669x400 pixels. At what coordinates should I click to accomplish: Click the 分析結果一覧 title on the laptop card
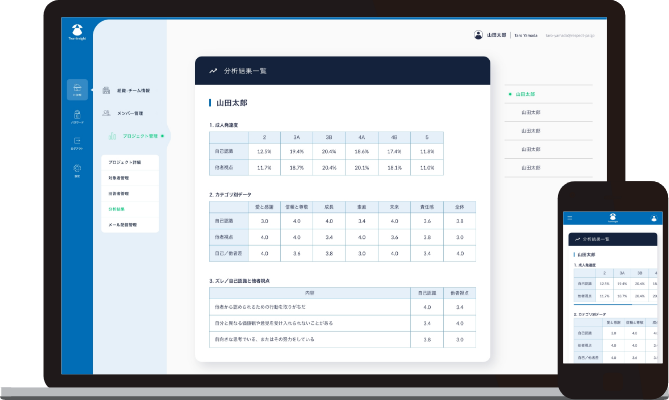245,71
